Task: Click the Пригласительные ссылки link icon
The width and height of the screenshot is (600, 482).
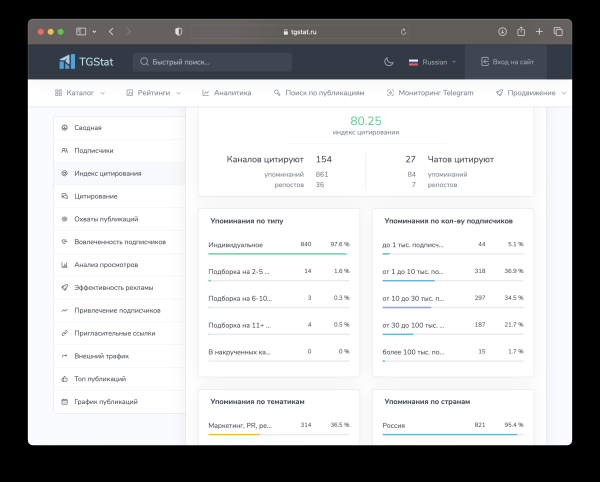Action: pos(65,333)
